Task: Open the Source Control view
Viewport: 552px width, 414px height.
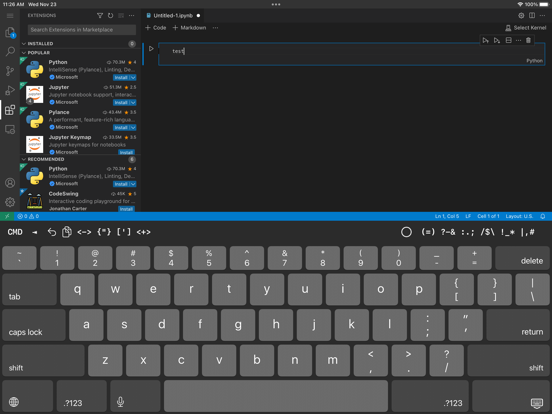Action: click(x=10, y=71)
